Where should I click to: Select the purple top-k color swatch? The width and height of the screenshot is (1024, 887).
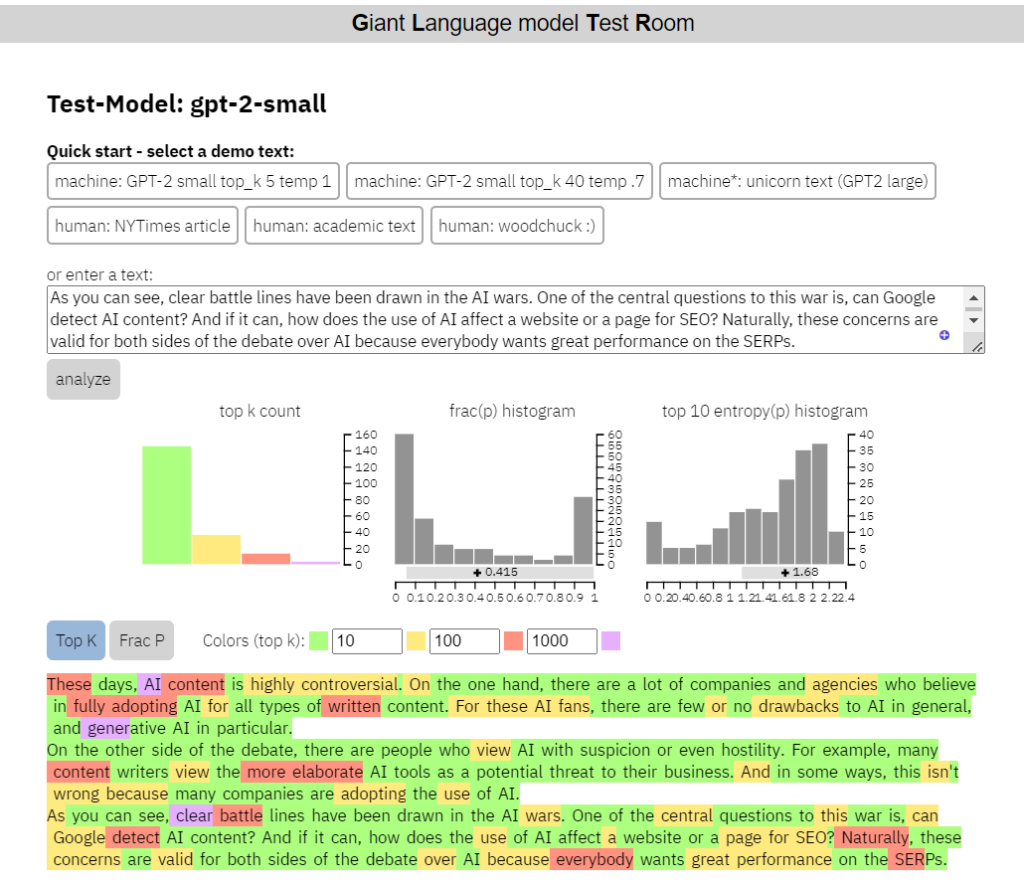pyautogui.click(x=611, y=641)
